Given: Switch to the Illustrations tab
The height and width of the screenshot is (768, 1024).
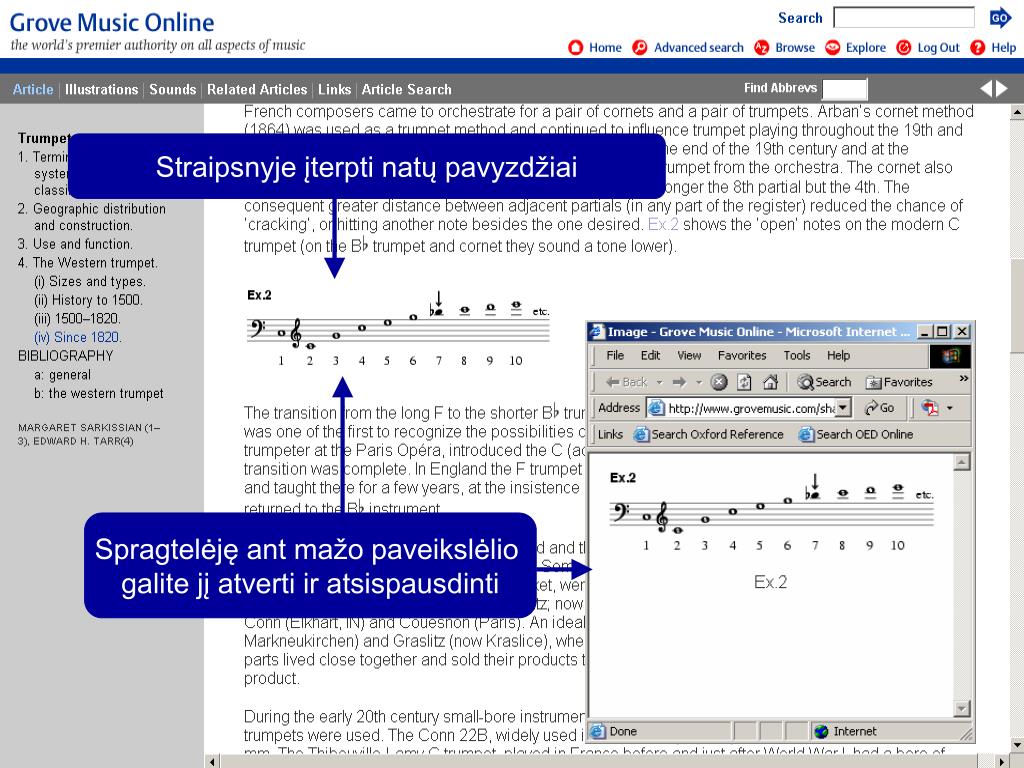Looking at the screenshot, I should point(101,89).
